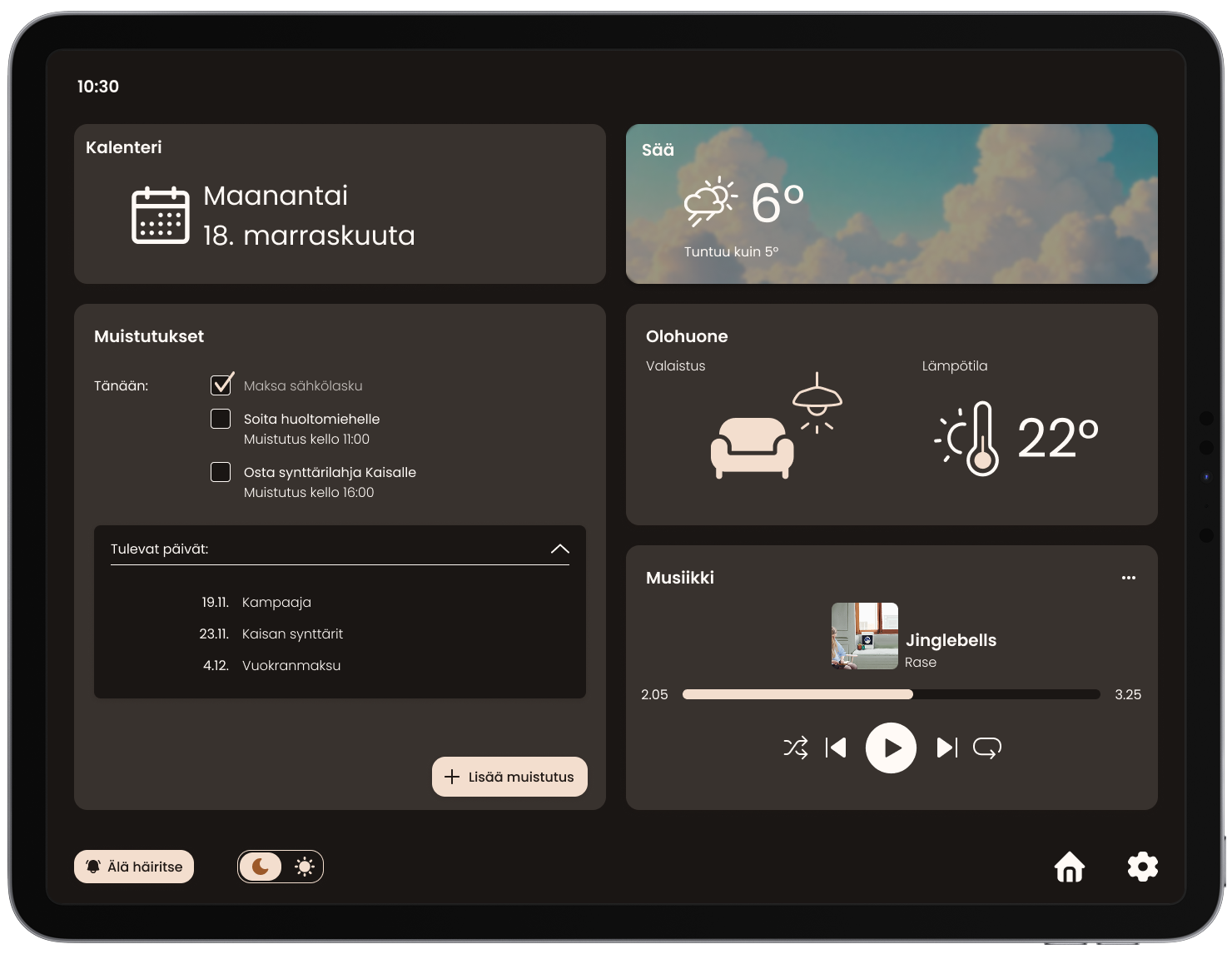Tap the weather cloud-sun icon
The width and height of the screenshot is (1232, 954).
711,201
